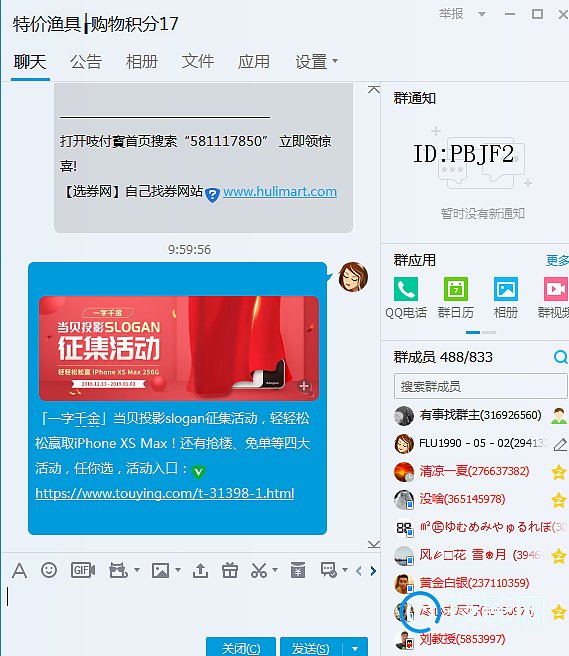Viewport: 569px width, 656px height.
Task: Click the 发送(S) button
Action: tap(311, 648)
